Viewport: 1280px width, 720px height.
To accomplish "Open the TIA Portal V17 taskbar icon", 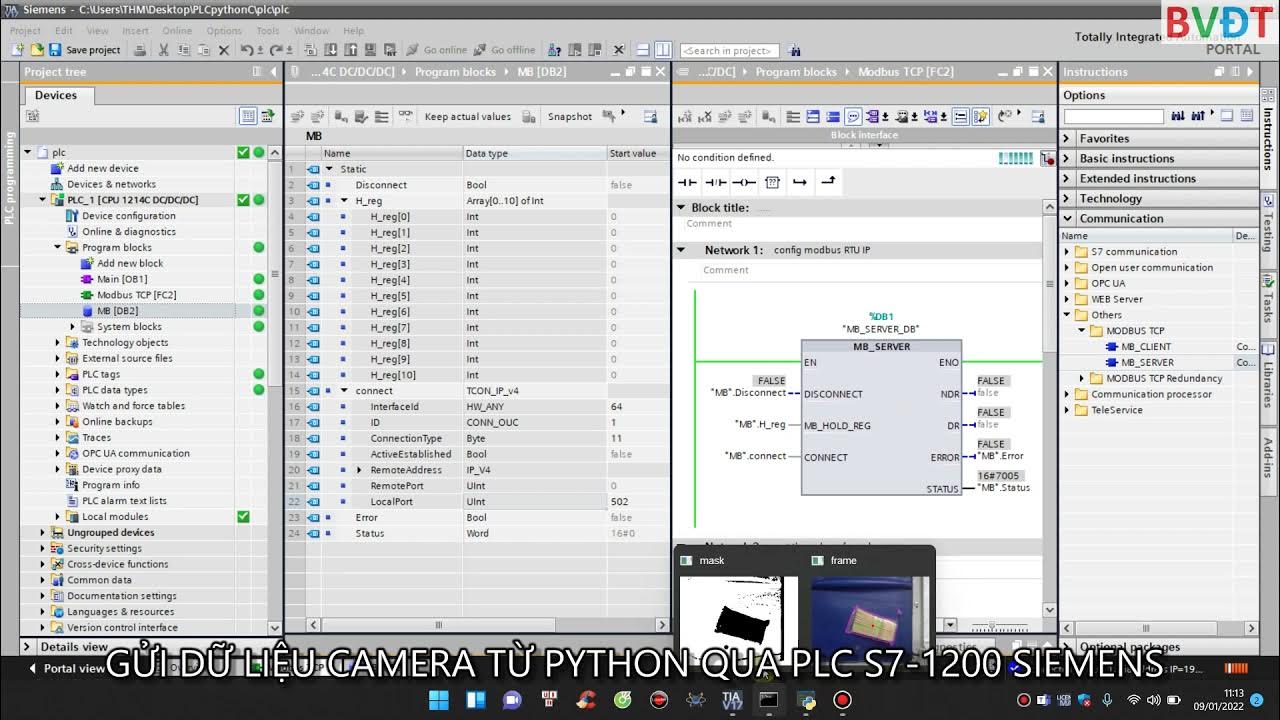I will coord(732,700).
